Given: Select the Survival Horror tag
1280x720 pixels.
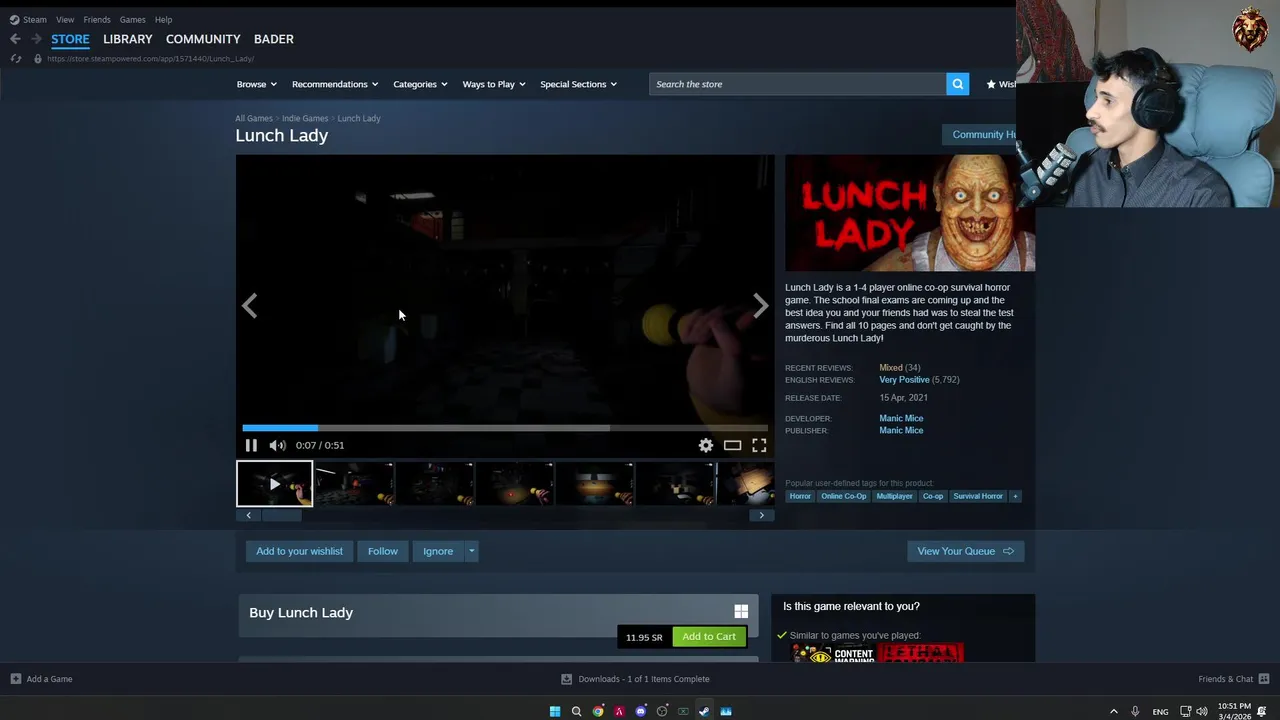Looking at the screenshot, I should pos(977,496).
